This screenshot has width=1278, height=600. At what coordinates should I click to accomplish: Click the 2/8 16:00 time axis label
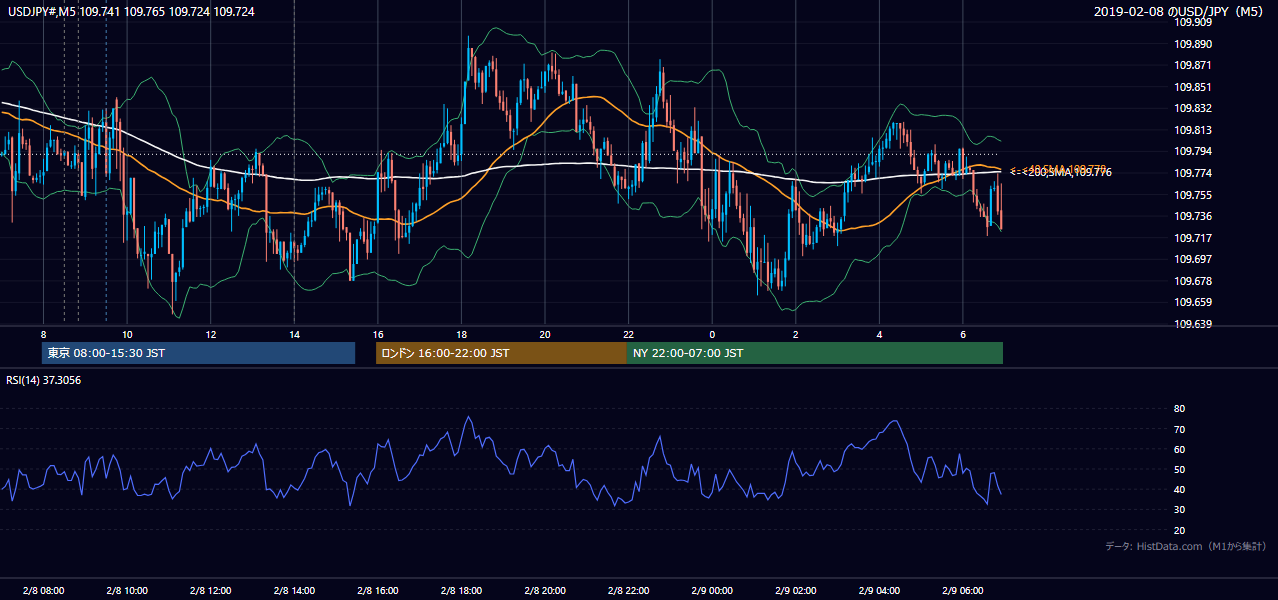click(378, 591)
